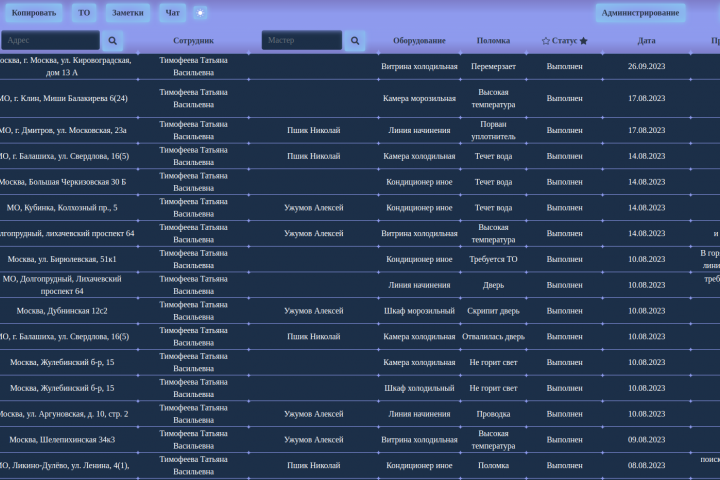Open the ТО section
This screenshot has height=480, width=720.
(84, 13)
